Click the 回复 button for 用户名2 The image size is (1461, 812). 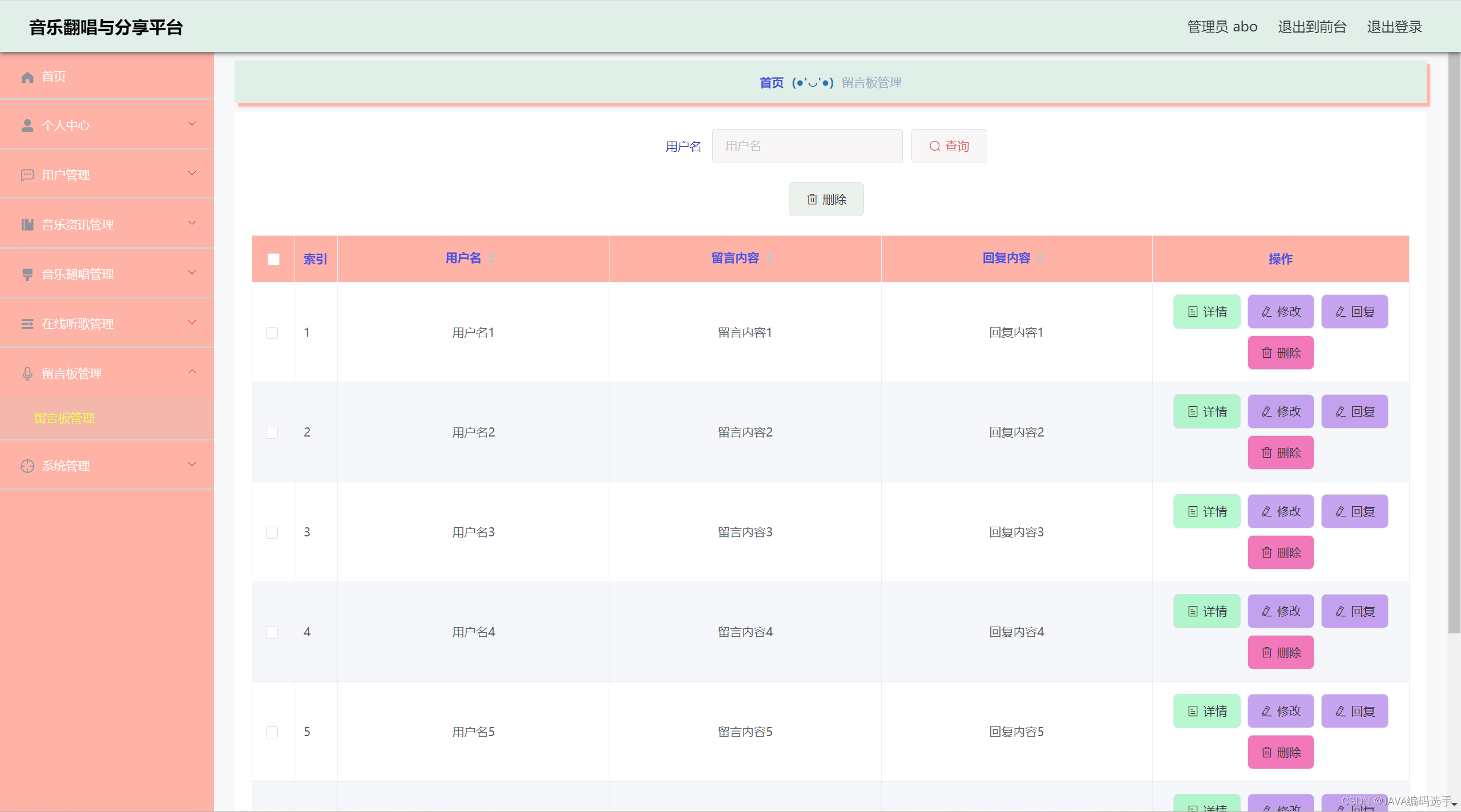coord(1354,411)
